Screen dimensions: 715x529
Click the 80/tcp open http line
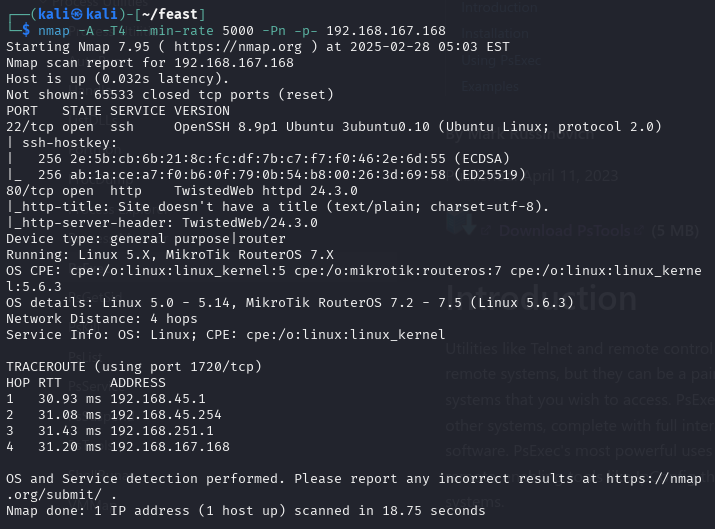(182, 190)
